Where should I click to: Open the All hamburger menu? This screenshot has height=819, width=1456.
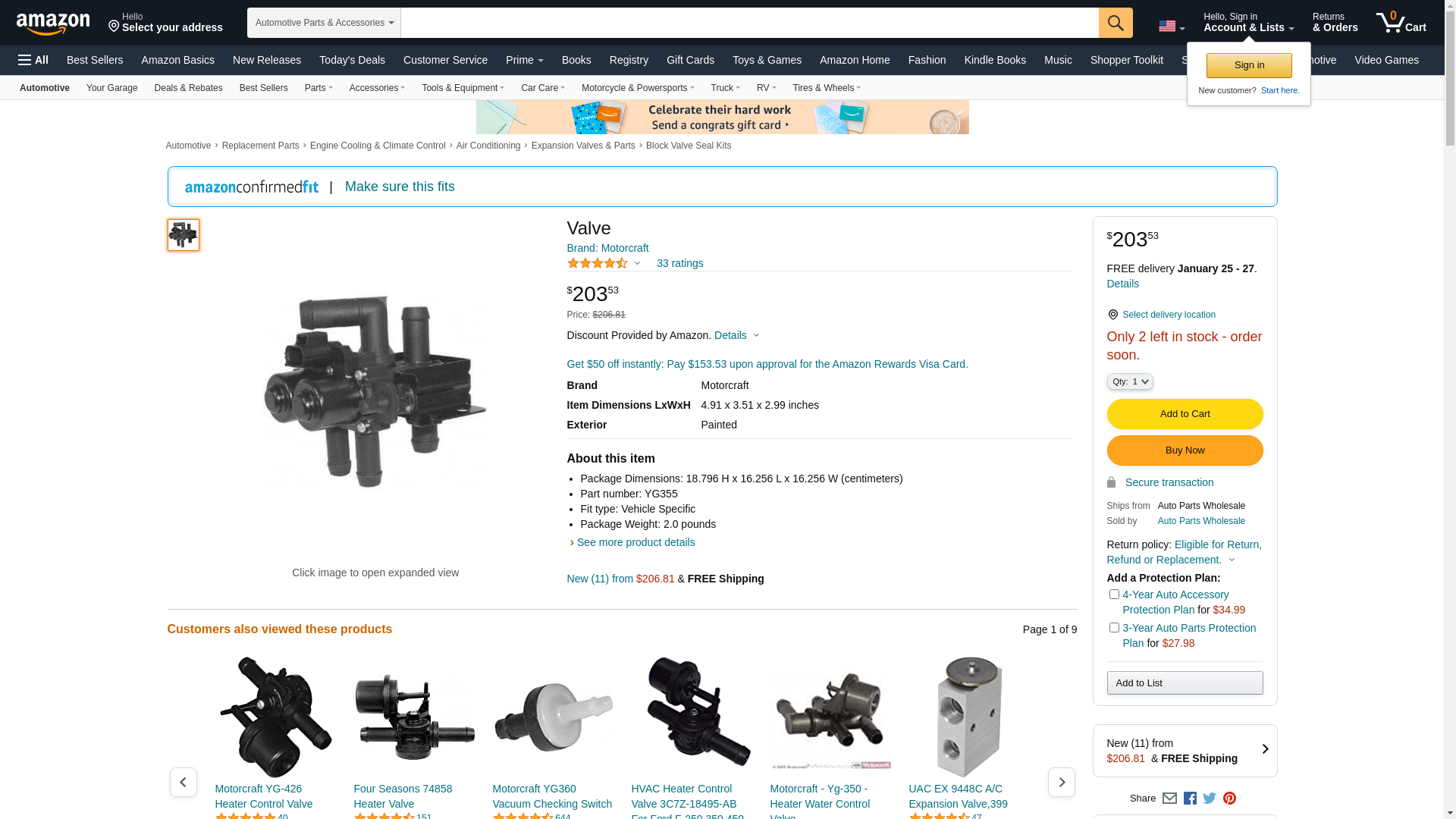pos(33,60)
